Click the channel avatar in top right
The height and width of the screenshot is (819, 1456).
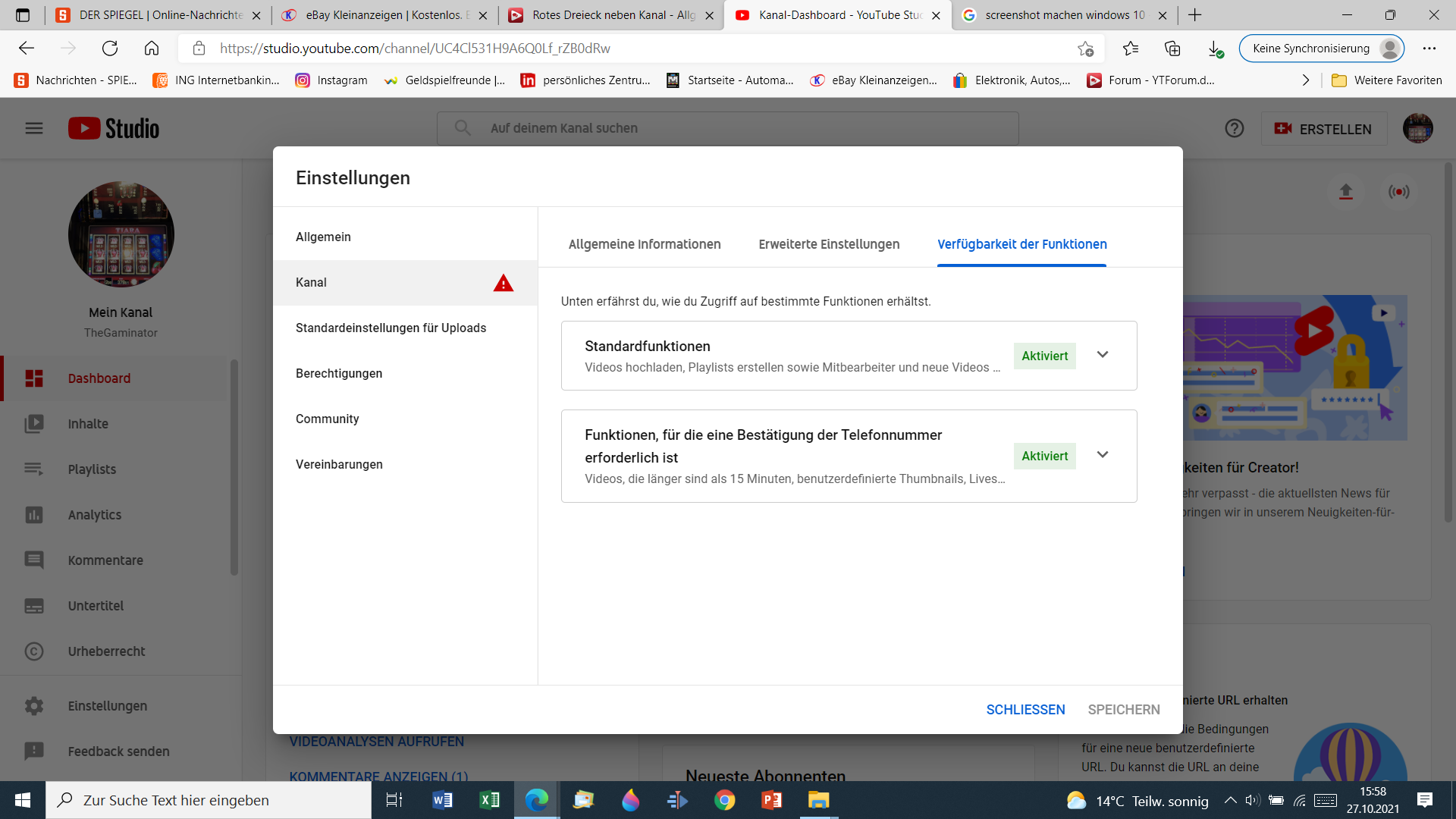coord(1417,128)
